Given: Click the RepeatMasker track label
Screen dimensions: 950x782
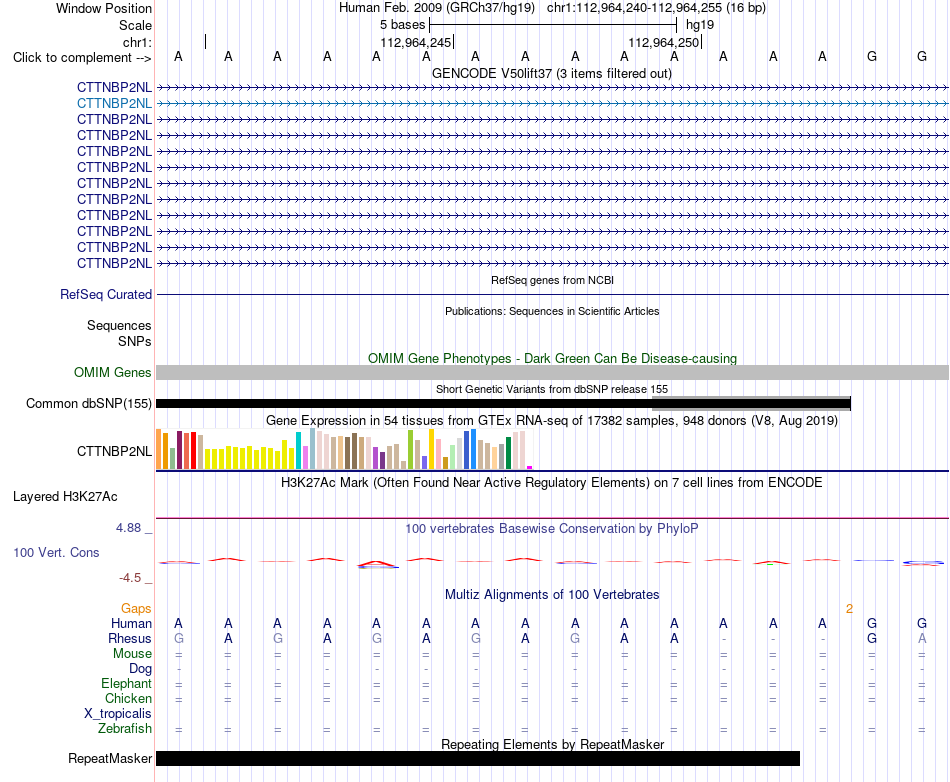Looking at the screenshot, I should (x=110, y=758).
